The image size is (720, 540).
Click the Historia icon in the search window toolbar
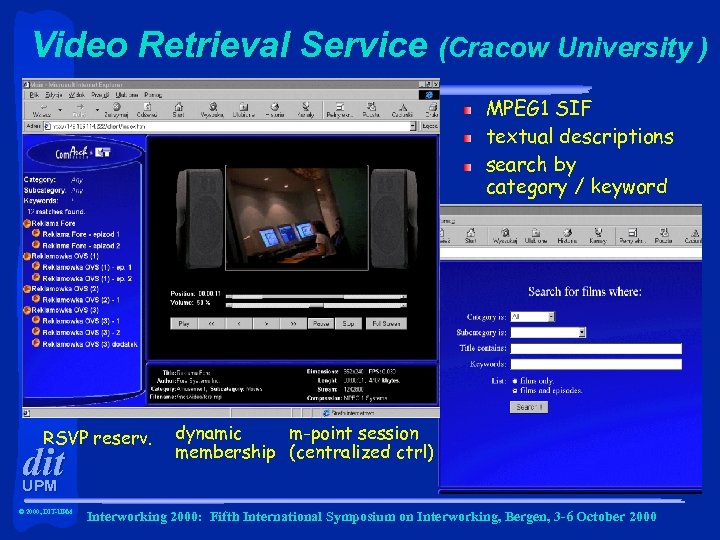567,236
